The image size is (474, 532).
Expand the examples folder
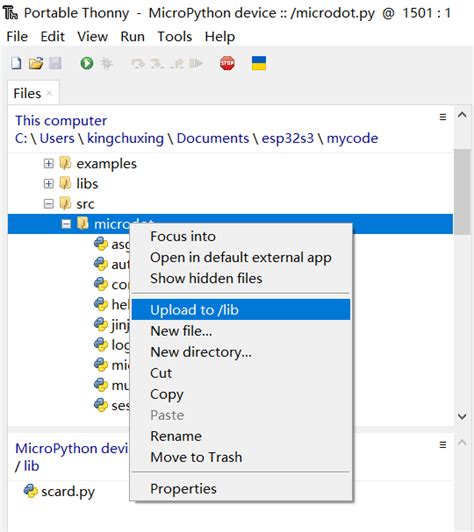click(x=49, y=164)
